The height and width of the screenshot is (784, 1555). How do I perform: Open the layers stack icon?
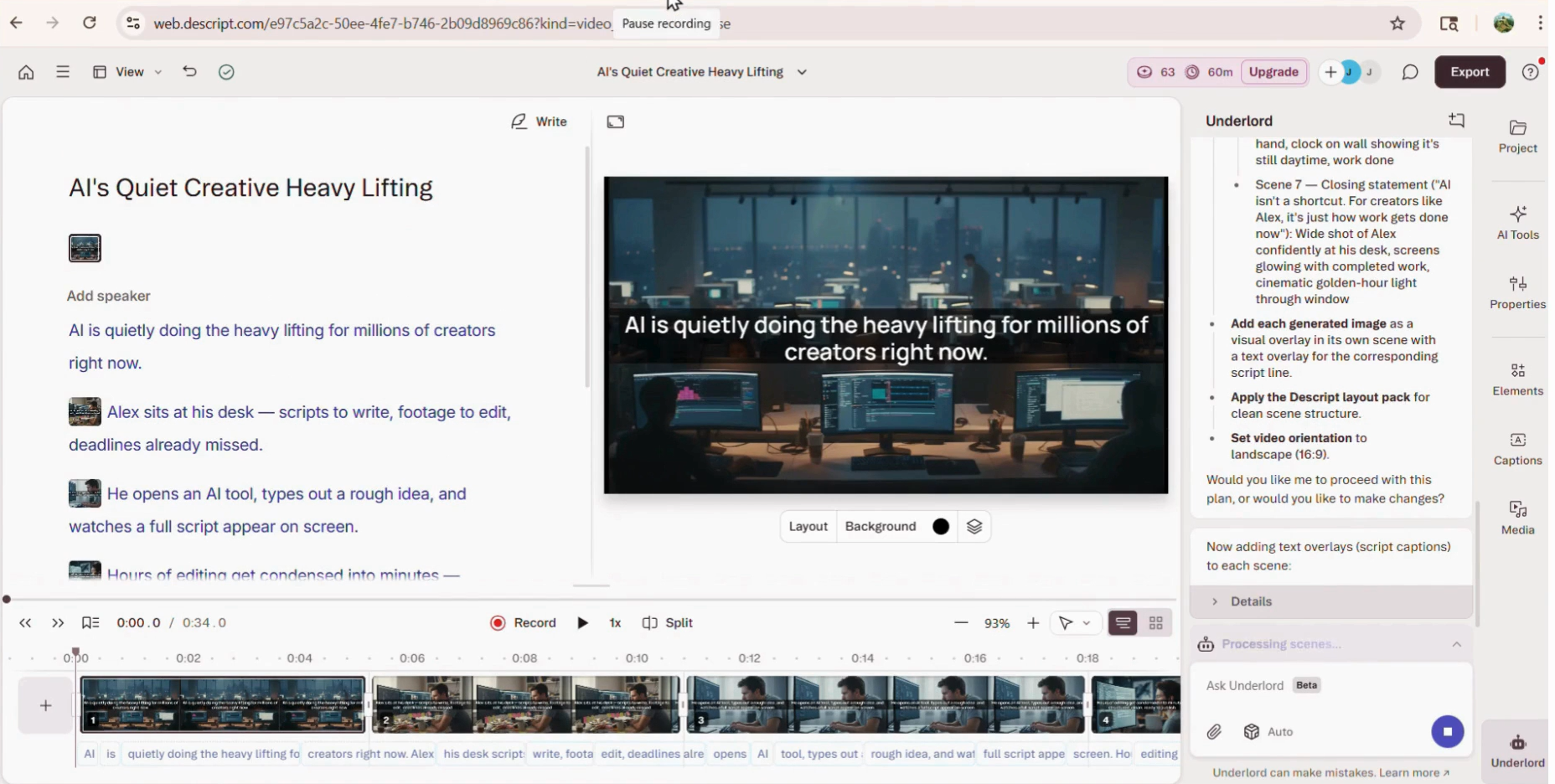click(x=974, y=526)
